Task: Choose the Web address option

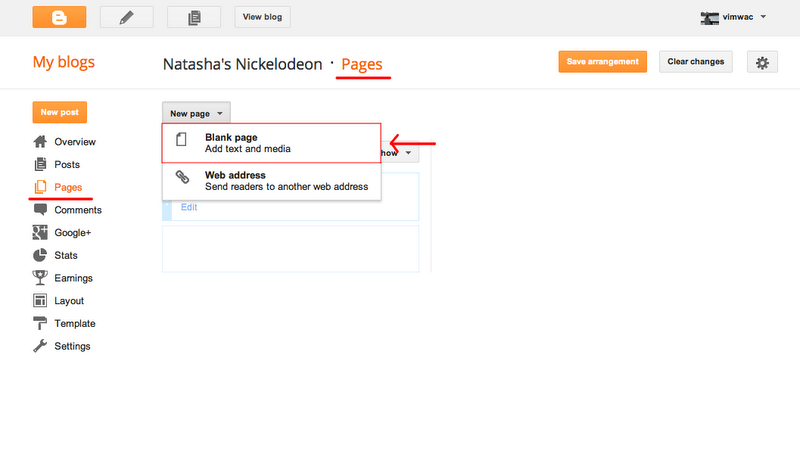Action: tap(271, 181)
